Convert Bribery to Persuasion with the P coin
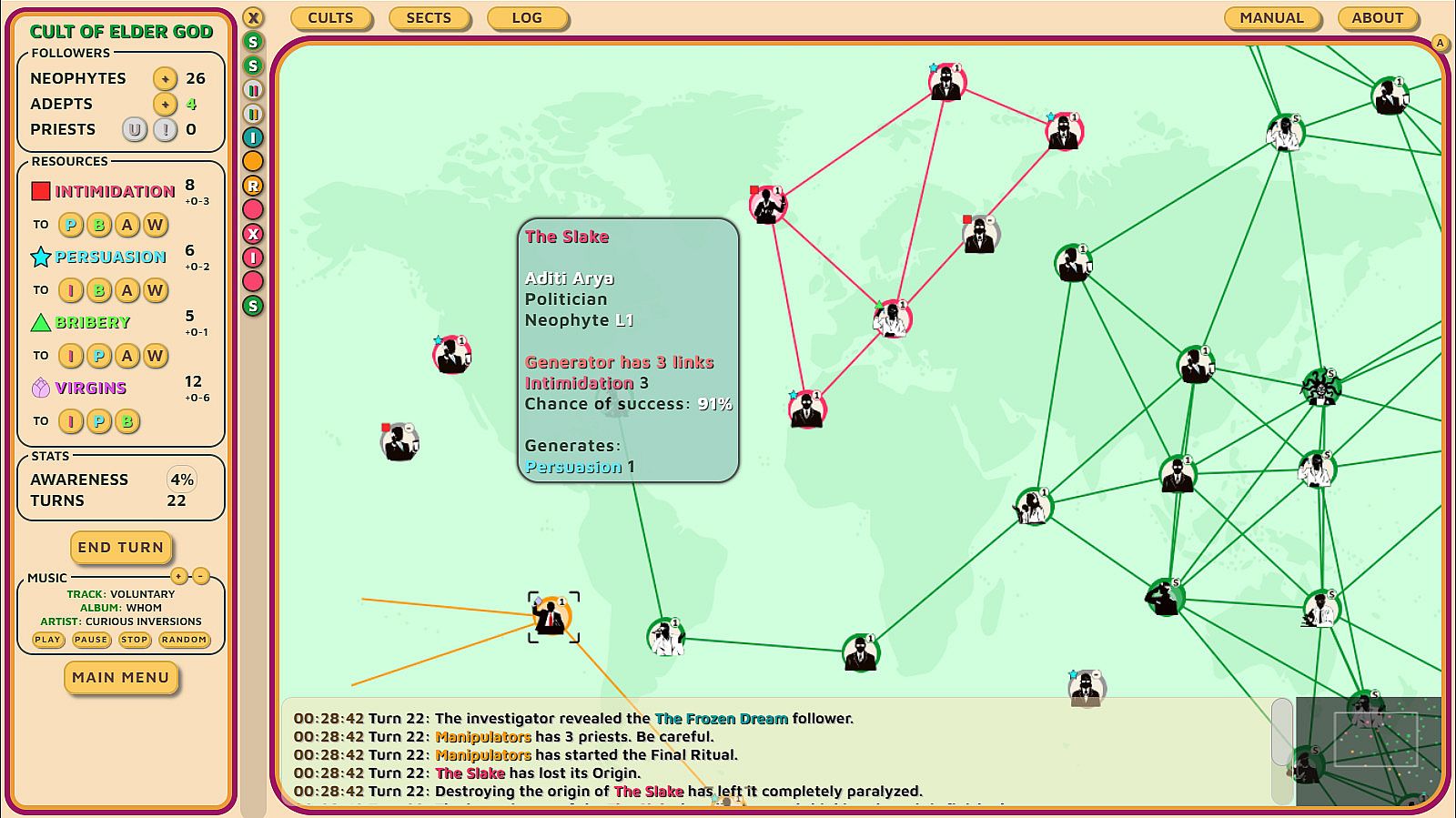The image size is (1456, 818). pyautogui.click(x=99, y=356)
